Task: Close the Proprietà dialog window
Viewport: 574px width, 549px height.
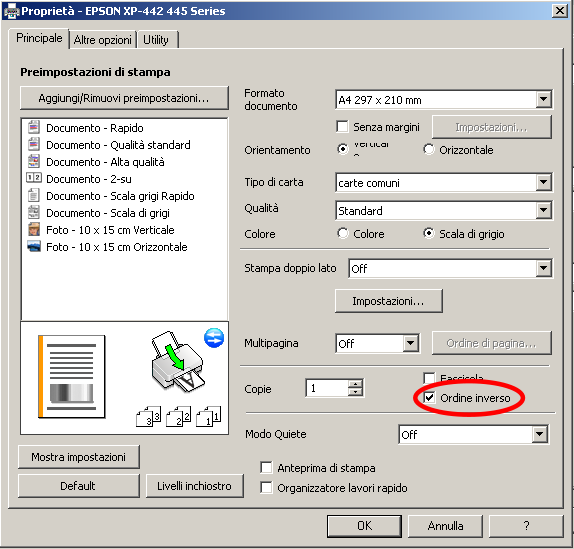Action: pyautogui.click(x=560, y=11)
